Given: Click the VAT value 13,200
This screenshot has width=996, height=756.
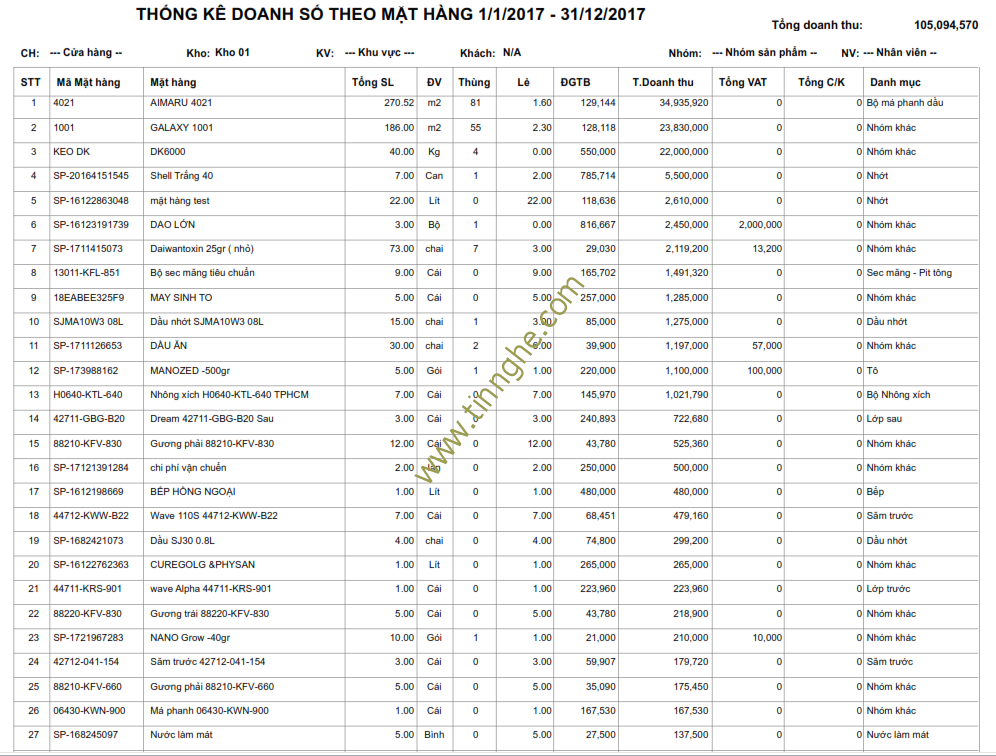Looking at the screenshot, I should click(767, 249).
